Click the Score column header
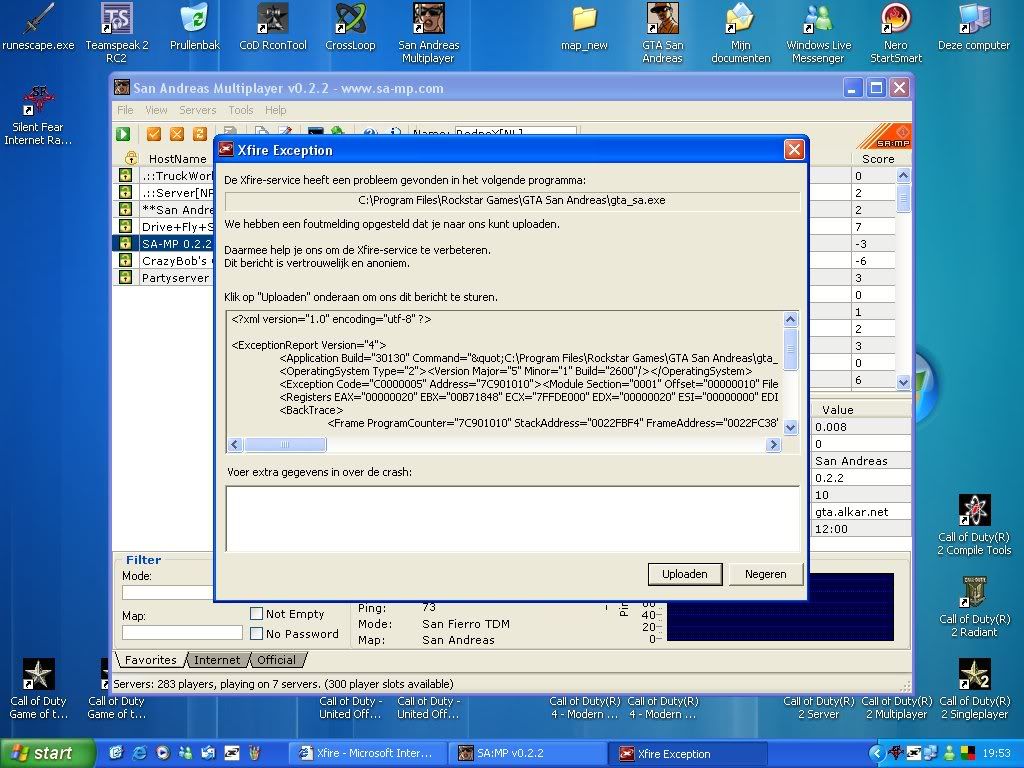The width and height of the screenshot is (1024, 768). pyautogui.click(x=878, y=159)
